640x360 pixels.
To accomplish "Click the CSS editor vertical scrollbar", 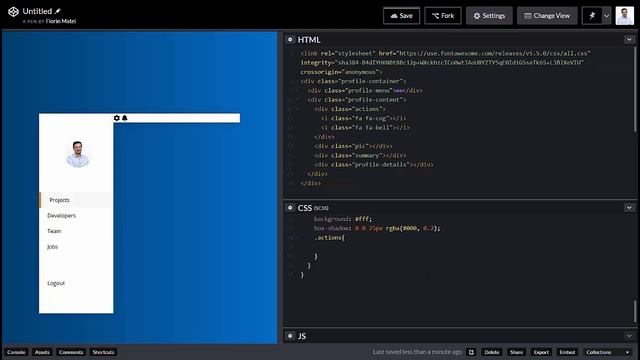I will (635, 311).
